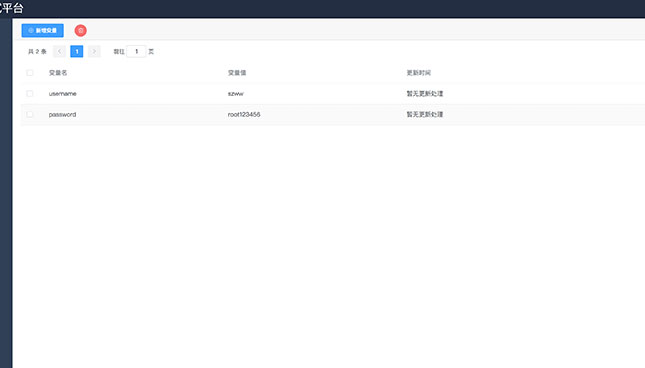Toggle the select-all header checkbox
The height and width of the screenshot is (368, 645).
coord(30,73)
